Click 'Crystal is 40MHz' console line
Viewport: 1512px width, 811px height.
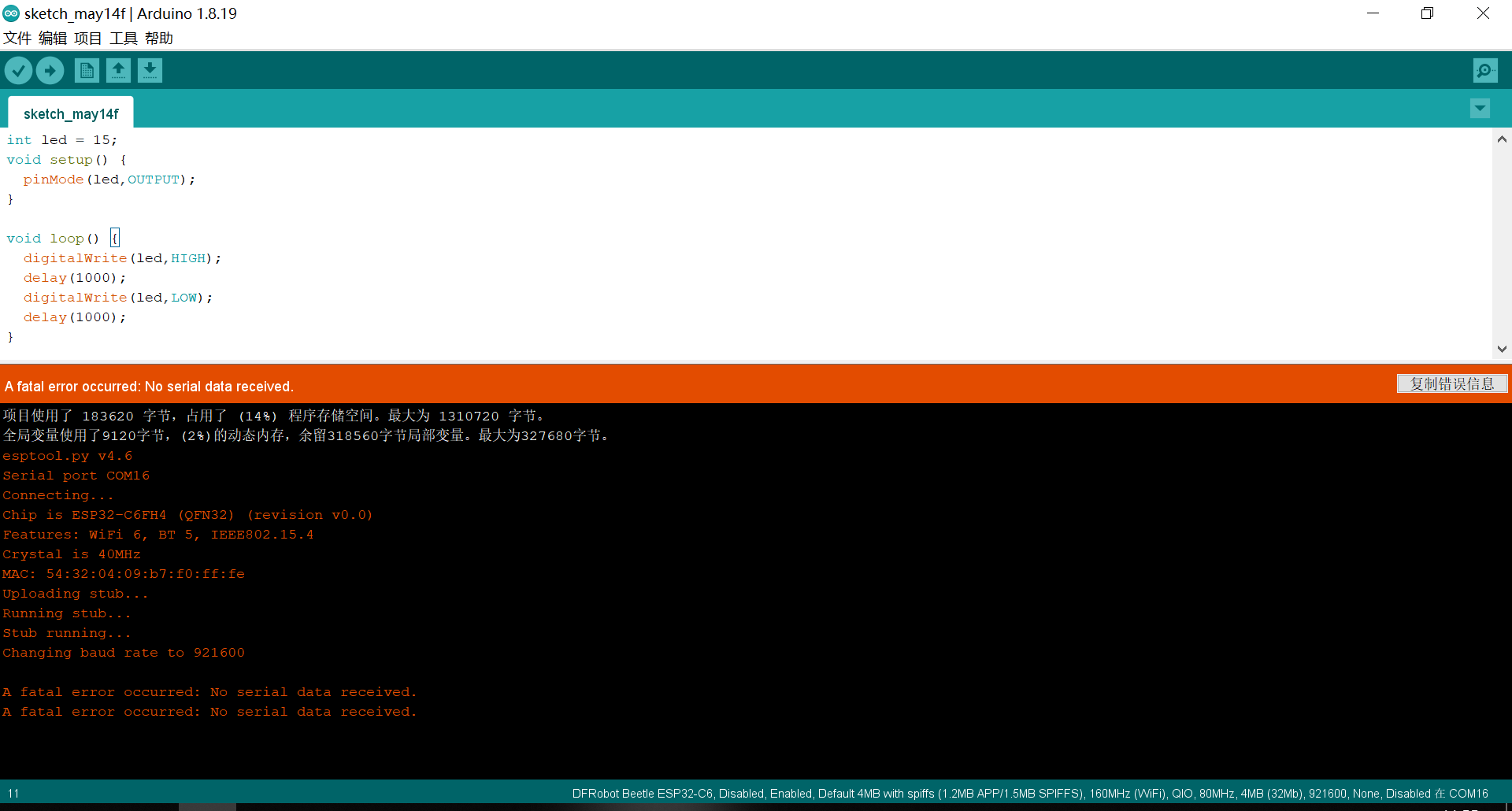pos(72,554)
